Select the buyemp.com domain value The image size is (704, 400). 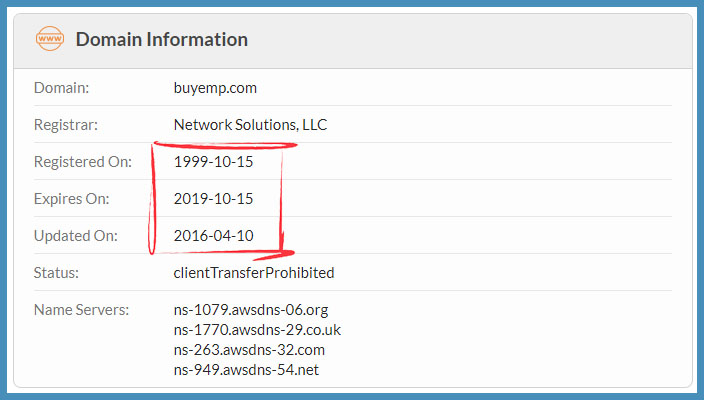click(x=215, y=88)
